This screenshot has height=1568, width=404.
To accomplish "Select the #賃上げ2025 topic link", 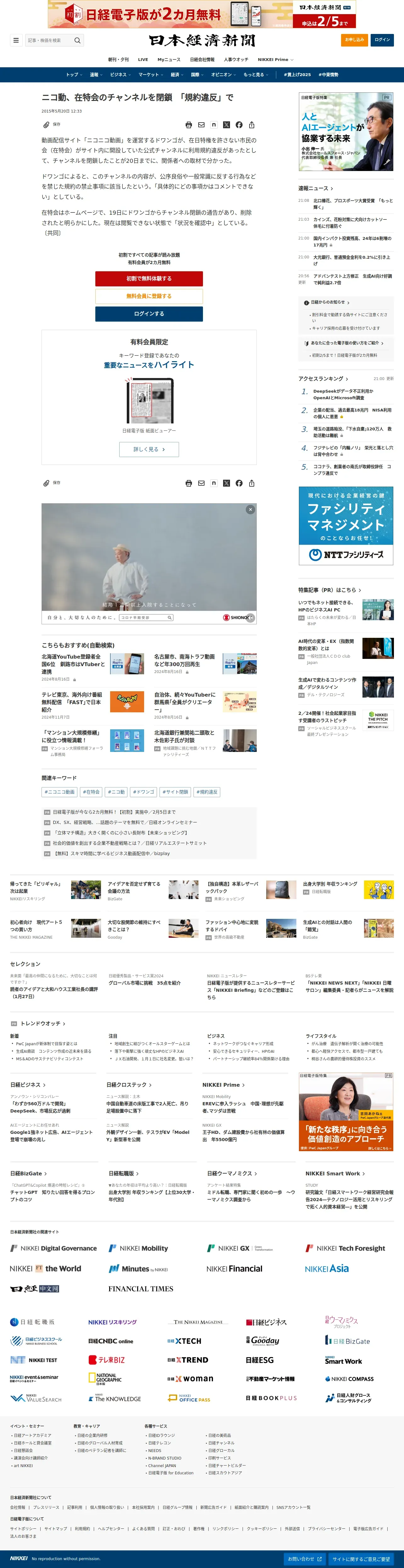I will point(297,75).
